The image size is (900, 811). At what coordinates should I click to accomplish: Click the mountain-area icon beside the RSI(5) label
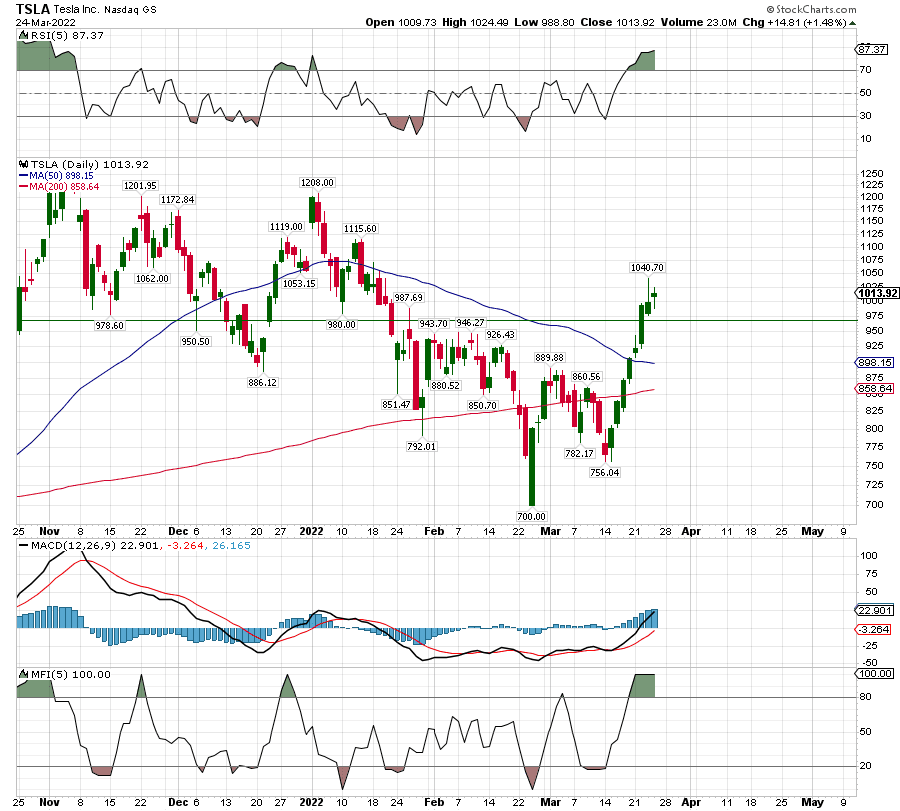click(x=23, y=36)
